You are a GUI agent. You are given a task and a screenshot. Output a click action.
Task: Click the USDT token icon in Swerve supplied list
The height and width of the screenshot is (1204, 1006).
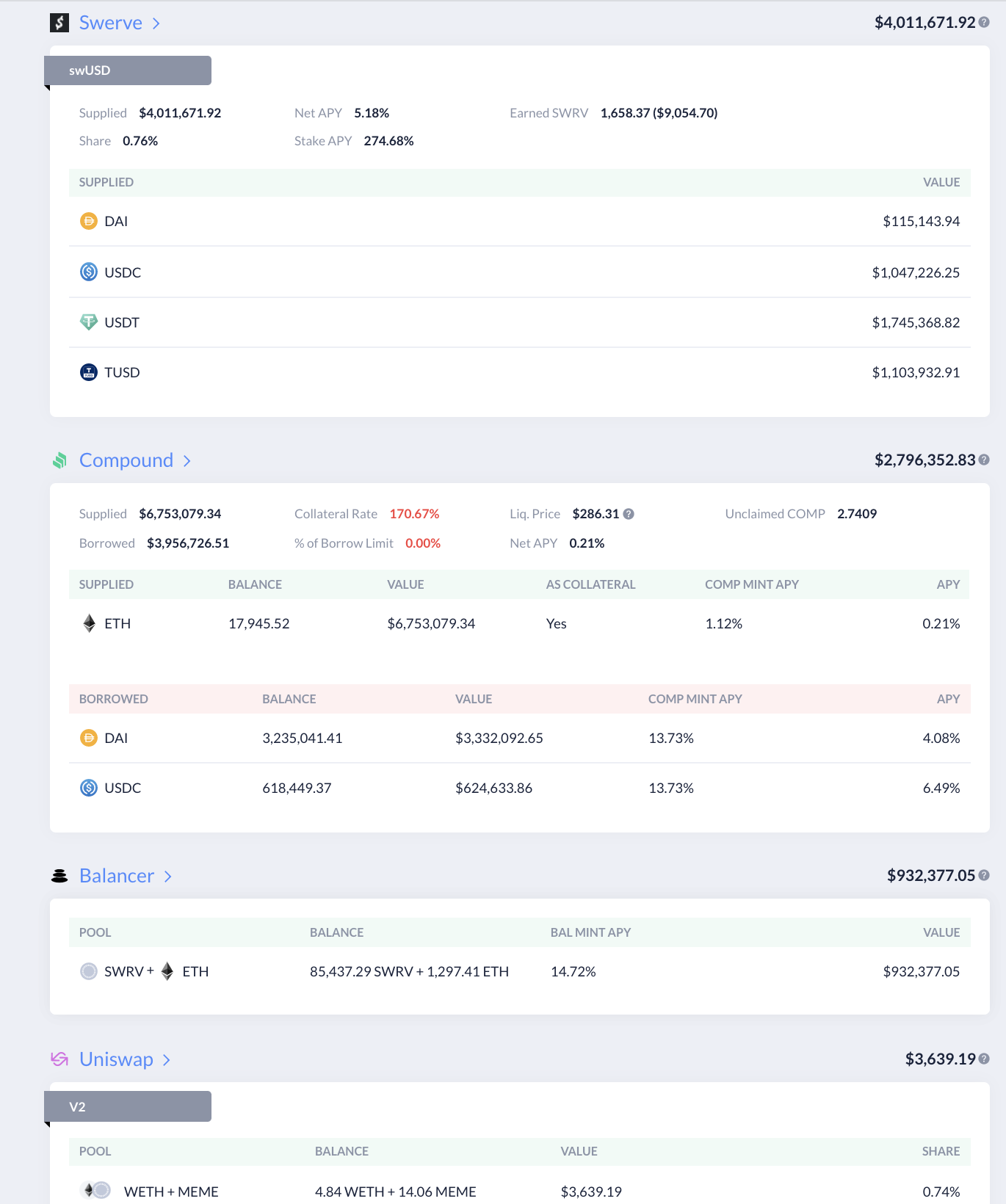point(89,322)
